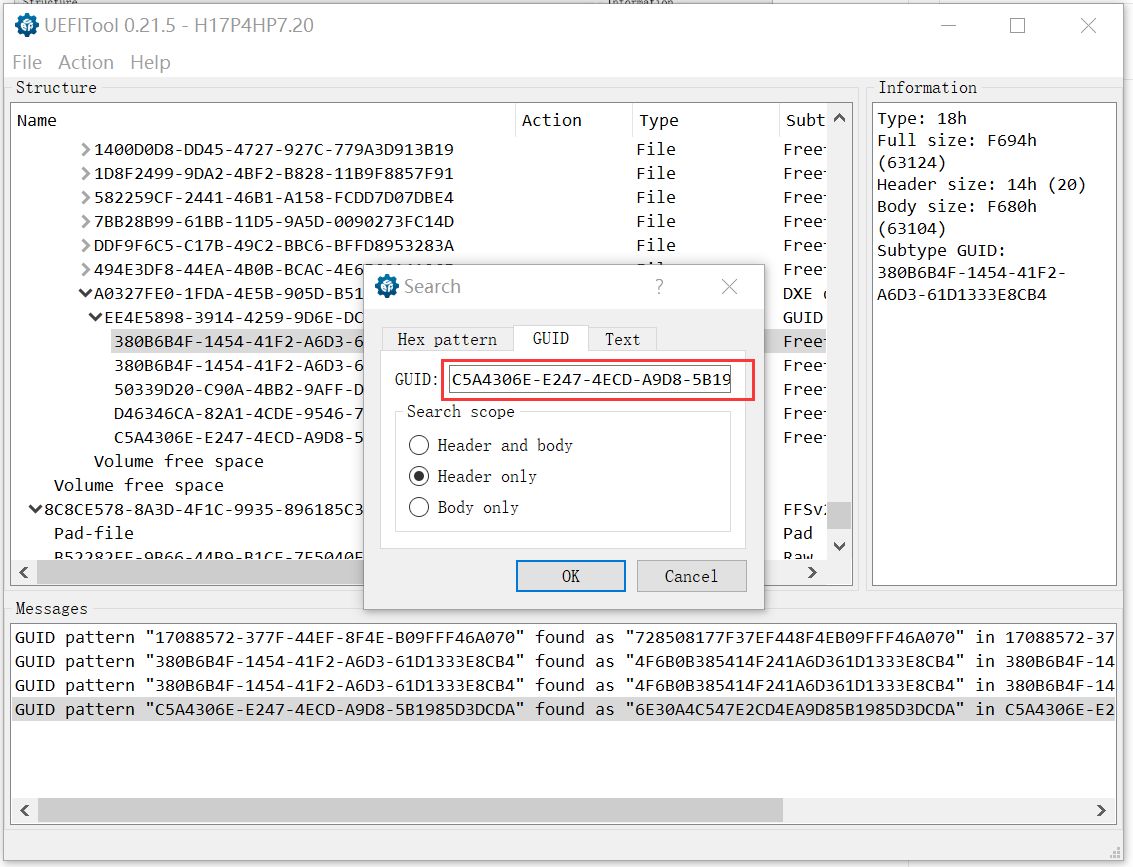Switch to the Text tab
1133x867 pixels.
622,339
